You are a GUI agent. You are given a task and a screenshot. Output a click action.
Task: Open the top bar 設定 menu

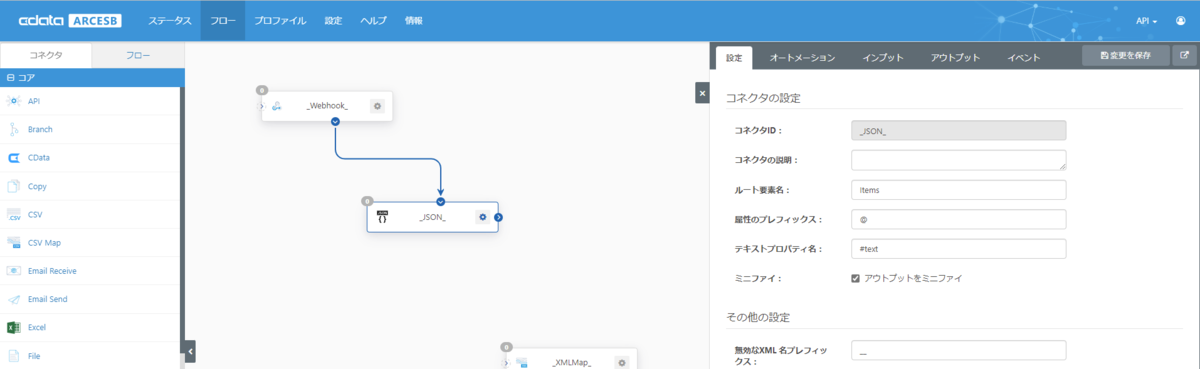coord(334,21)
